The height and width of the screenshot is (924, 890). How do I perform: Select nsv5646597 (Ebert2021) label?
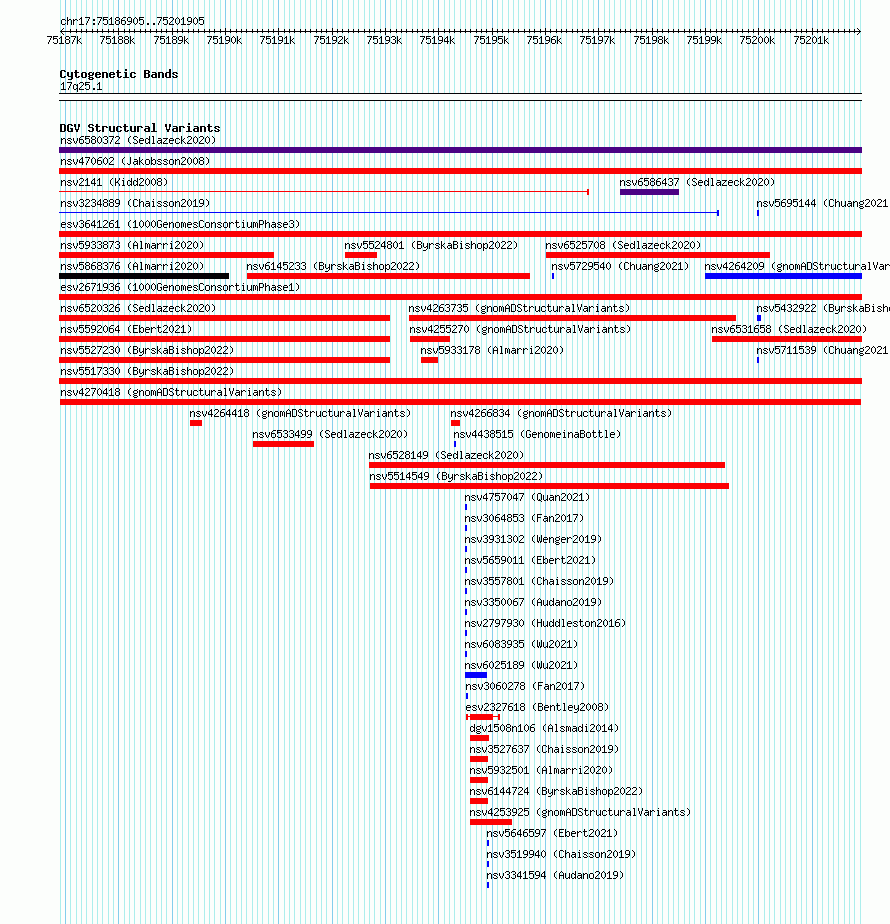pyautogui.click(x=552, y=834)
